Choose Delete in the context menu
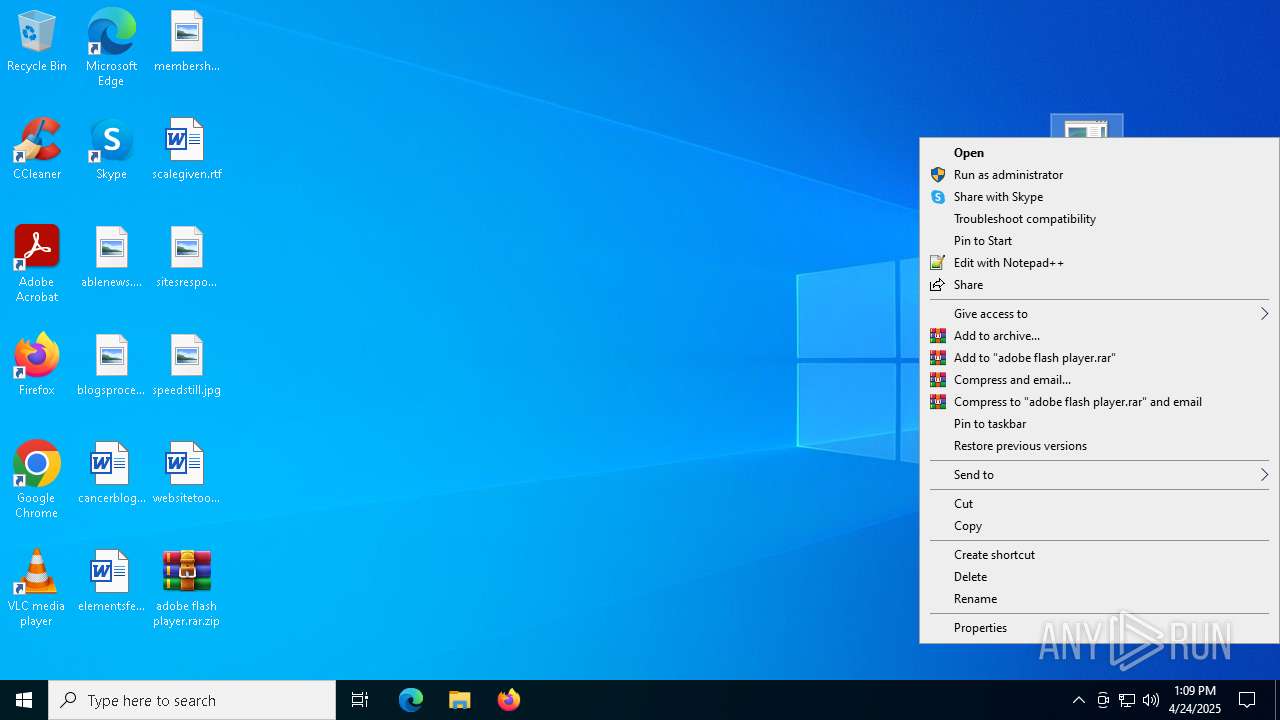Image resolution: width=1280 pixels, height=720 pixels. pos(1099,577)
